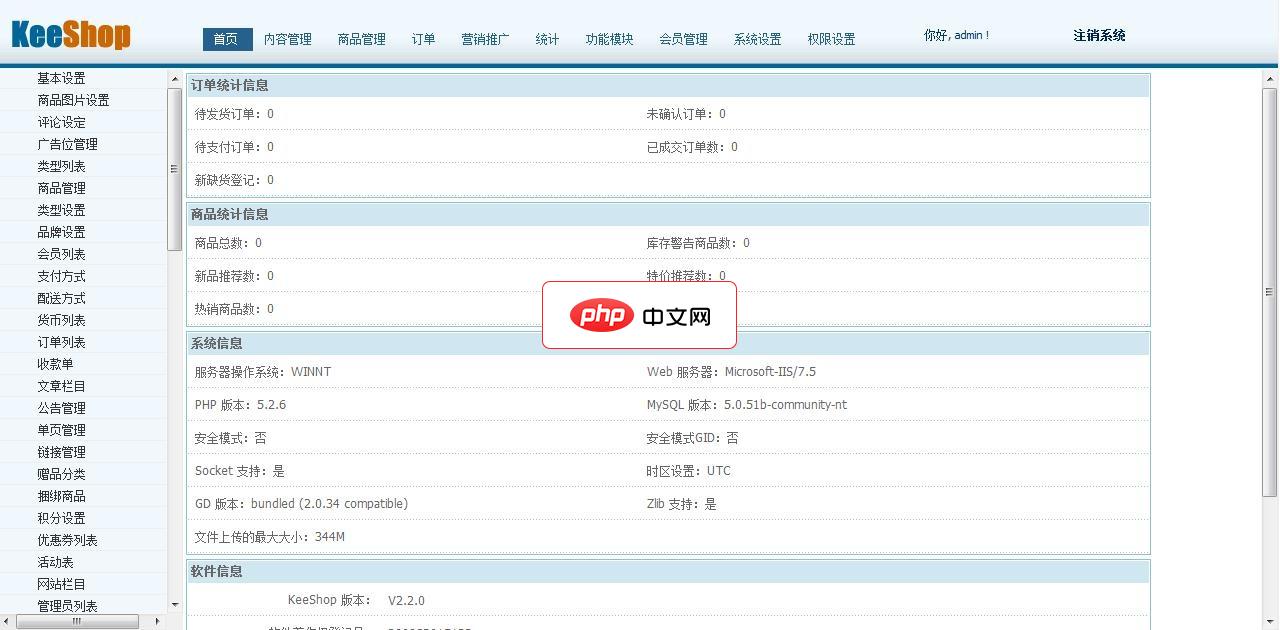Click the php中文网 watermark badge
The height and width of the screenshot is (630, 1280).
[x=640, y=315]
